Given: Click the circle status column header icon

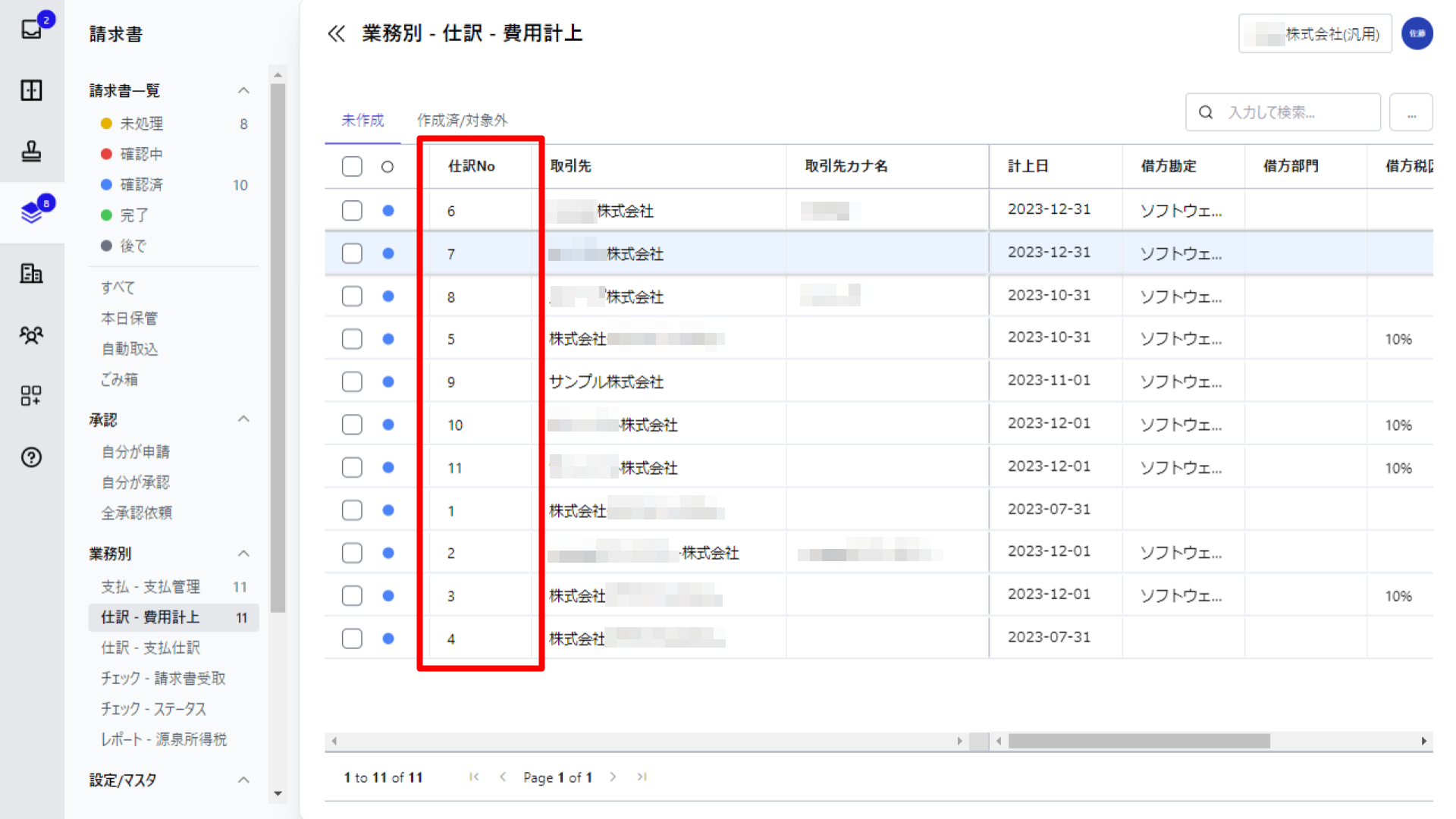Looking at the screenshot, I should tap(388, 167).
